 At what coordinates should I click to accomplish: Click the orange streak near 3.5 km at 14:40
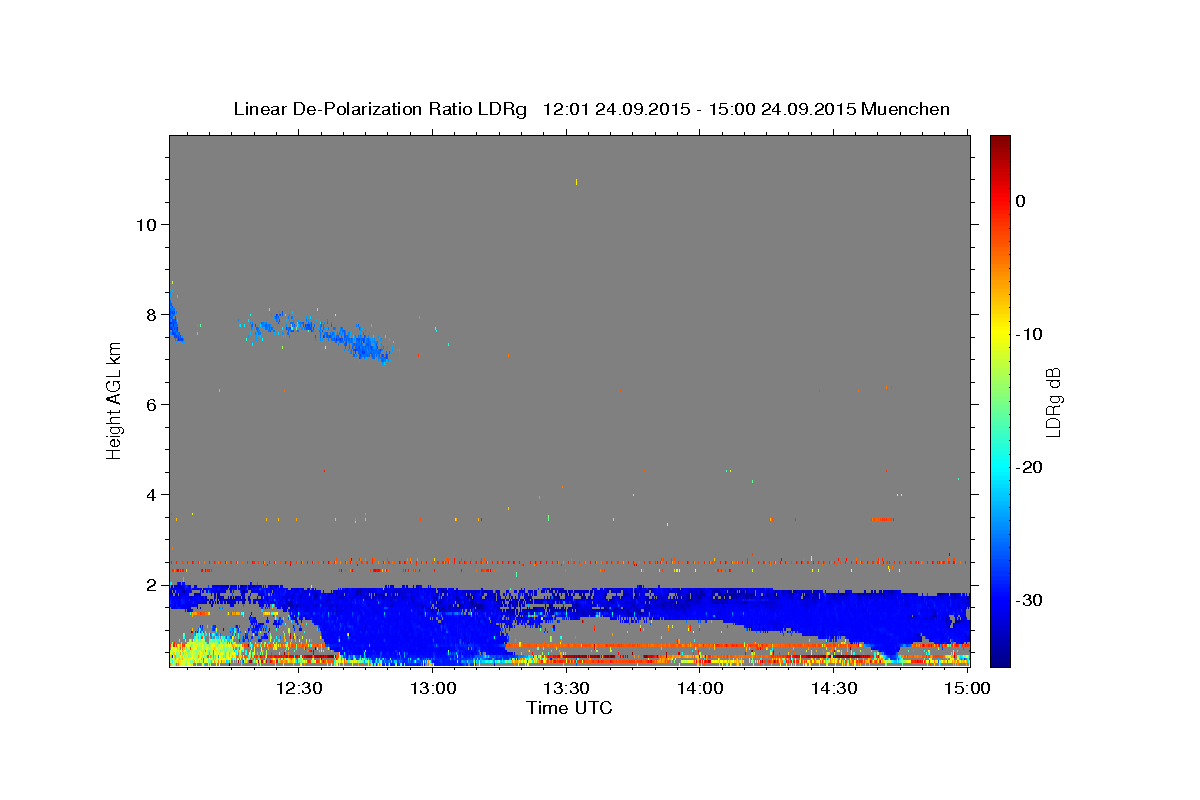[882, 519]
